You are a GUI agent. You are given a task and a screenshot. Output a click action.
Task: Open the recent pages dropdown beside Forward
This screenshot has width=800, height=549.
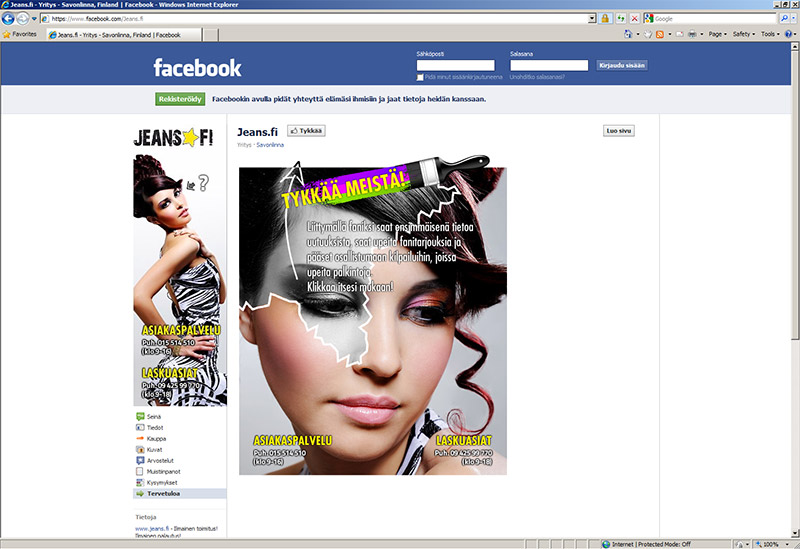(34, 19)
